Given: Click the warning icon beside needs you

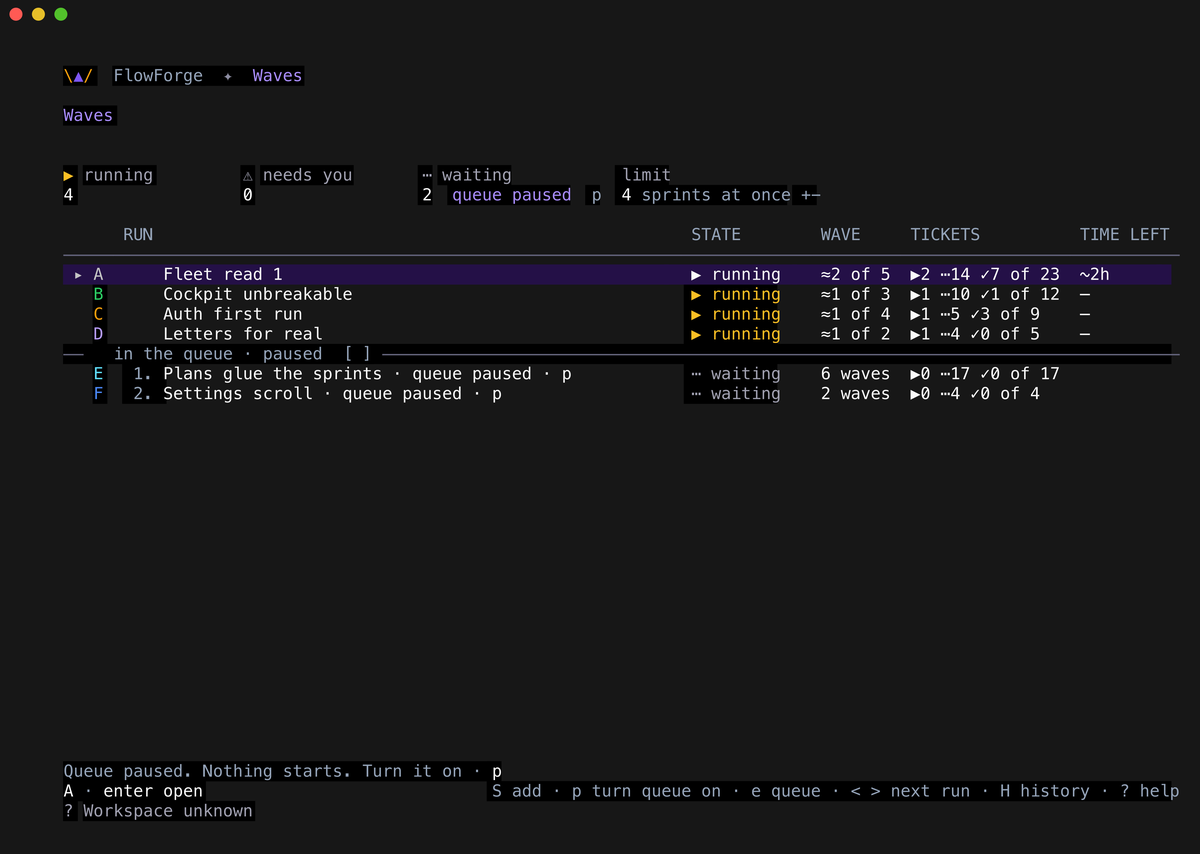Looking at the screenshot, I should 247,175.
